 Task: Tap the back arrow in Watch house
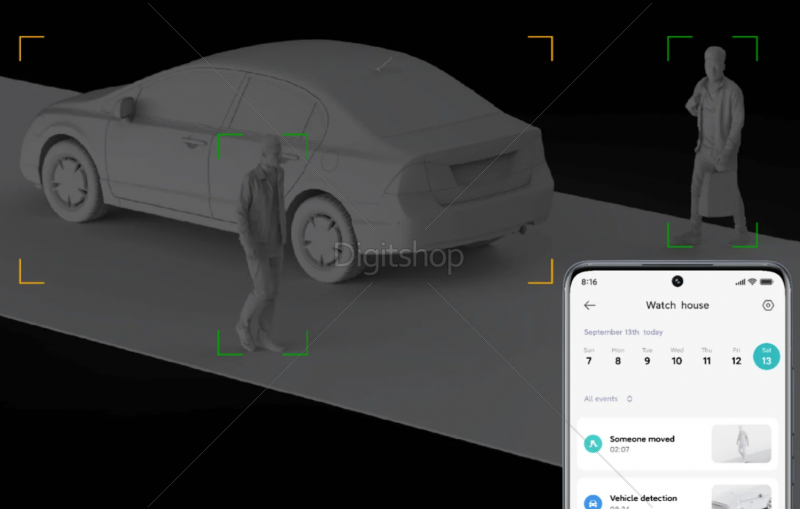(590, 305)
